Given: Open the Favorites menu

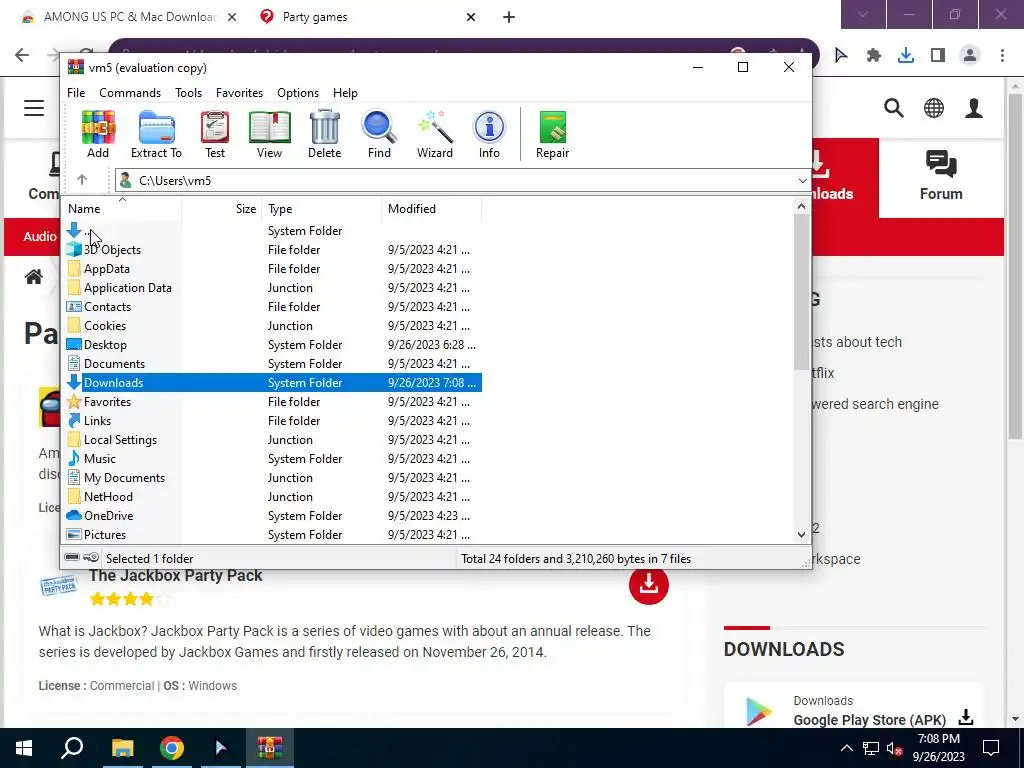Looking at the screenshot, I should [x=239, y=93].
